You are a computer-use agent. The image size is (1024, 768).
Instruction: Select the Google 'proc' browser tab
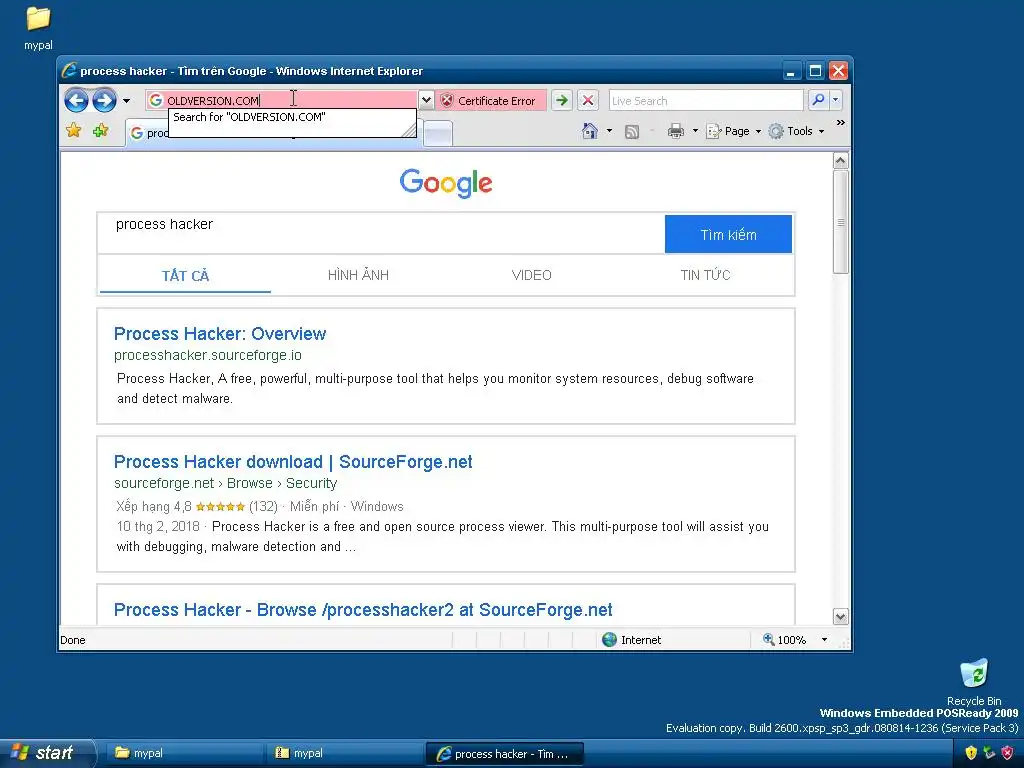147,133
